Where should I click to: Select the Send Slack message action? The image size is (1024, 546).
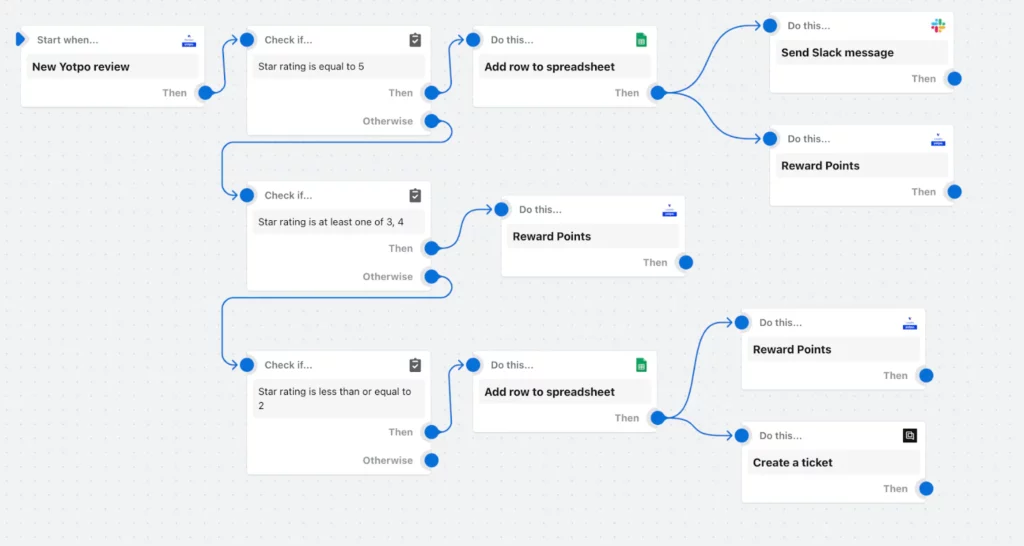pos(838,53)
